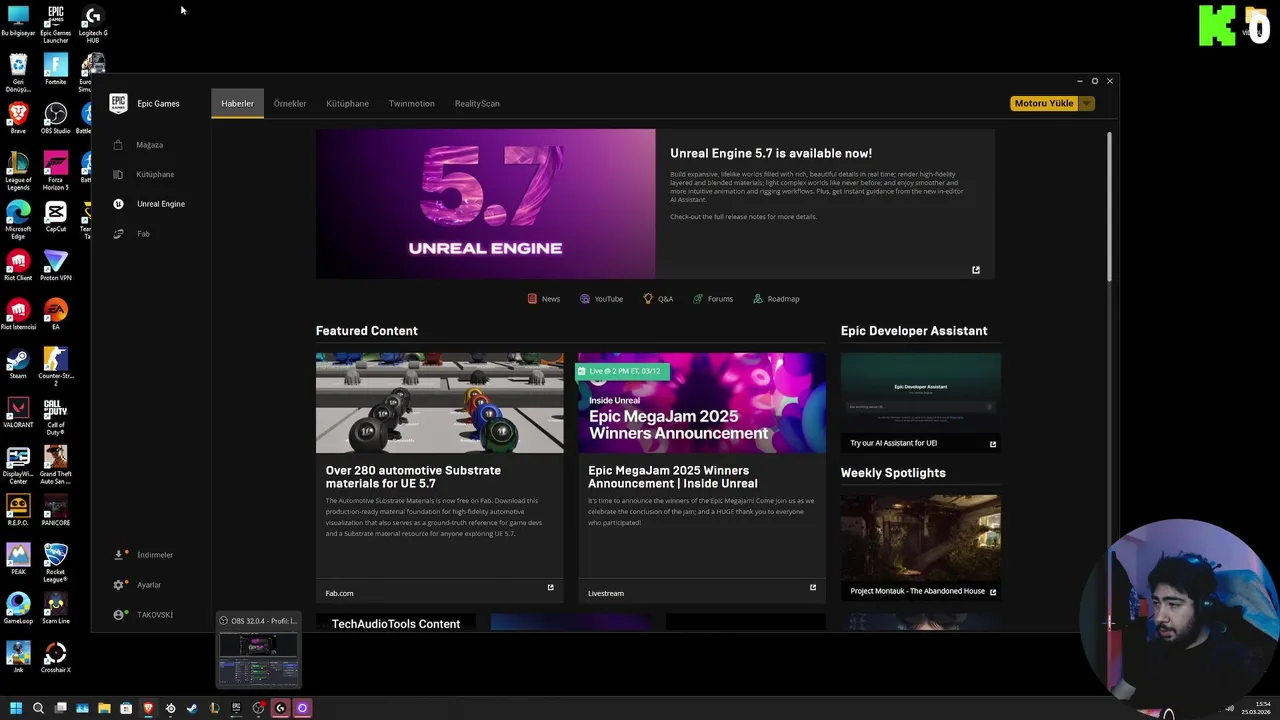The image size is (1280, 720).
Task: Open the Roadmap quick link
Action: pos(776,299)
